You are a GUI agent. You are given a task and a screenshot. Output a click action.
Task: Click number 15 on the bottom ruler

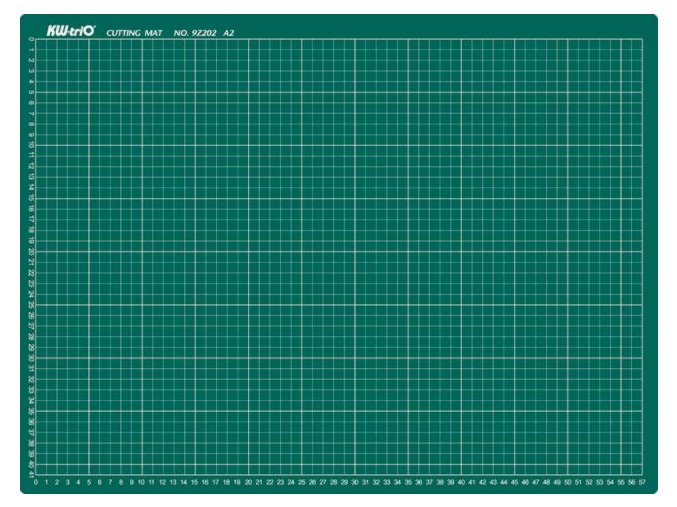[195, 482]
